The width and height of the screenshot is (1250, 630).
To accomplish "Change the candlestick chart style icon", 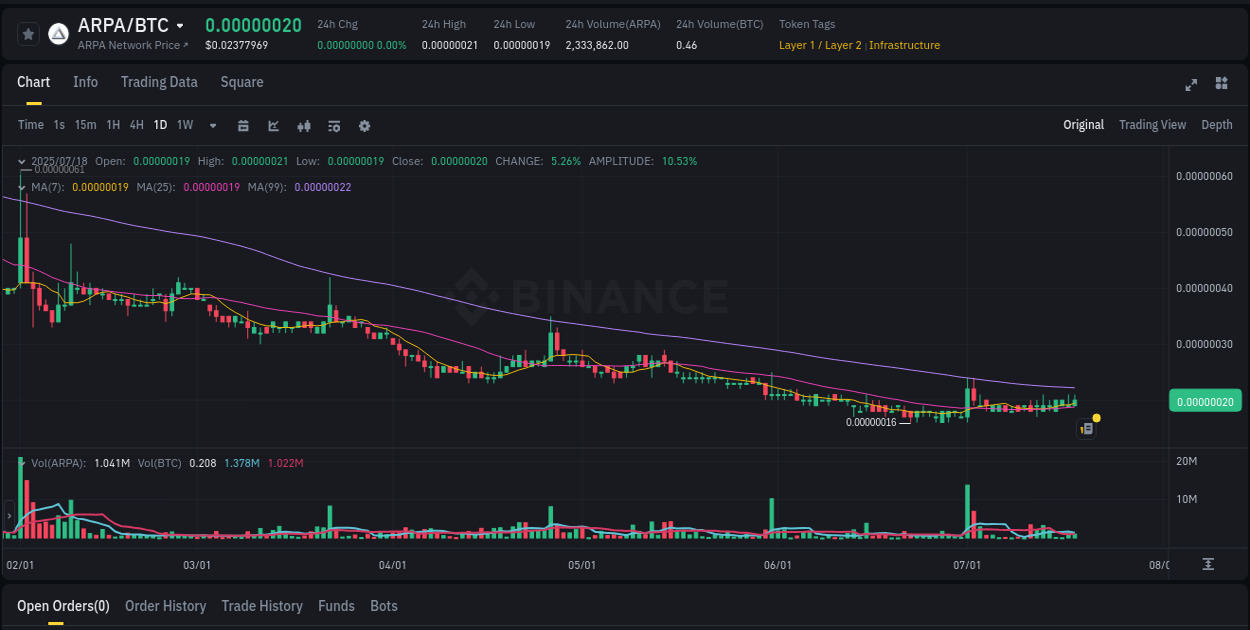I will coord(304,126).
